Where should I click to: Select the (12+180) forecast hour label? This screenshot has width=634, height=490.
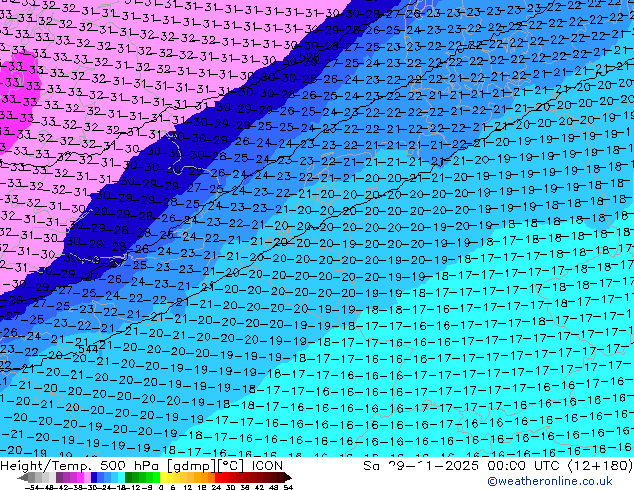600,466
